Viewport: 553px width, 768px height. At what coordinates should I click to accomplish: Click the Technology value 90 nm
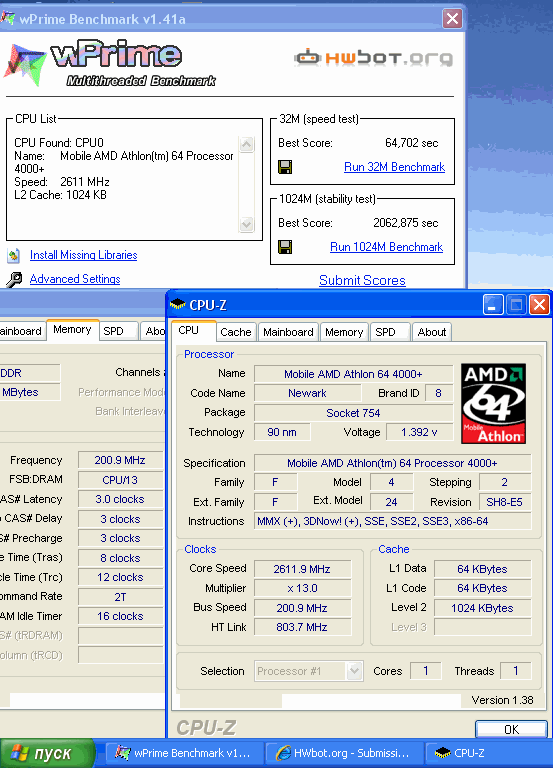(282, 432)
